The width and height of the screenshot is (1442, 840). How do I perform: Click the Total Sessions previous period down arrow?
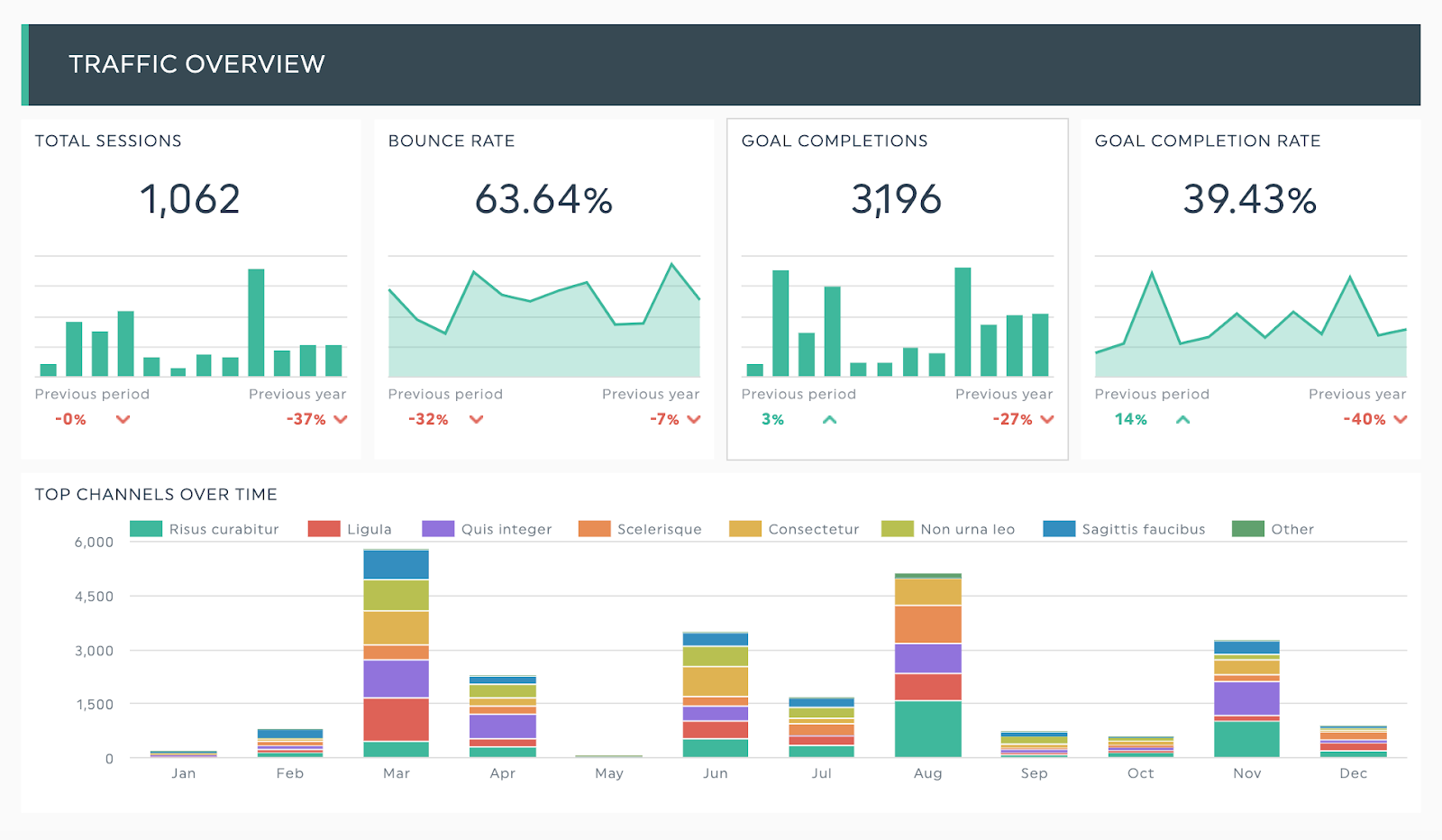coord(123,419)
